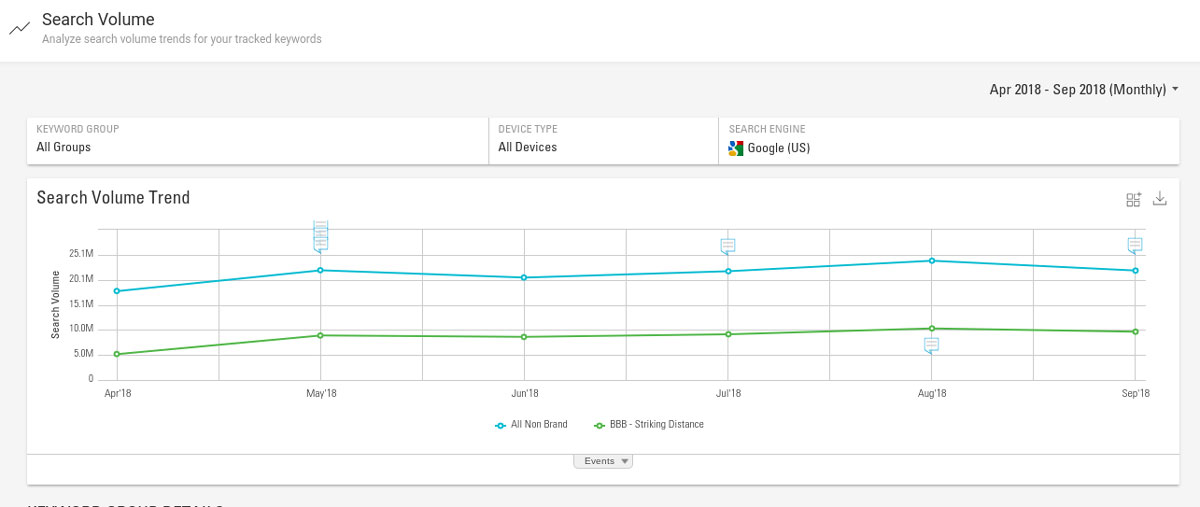Expand the Events panel dropdown
1200x507 pixels.
603,461
